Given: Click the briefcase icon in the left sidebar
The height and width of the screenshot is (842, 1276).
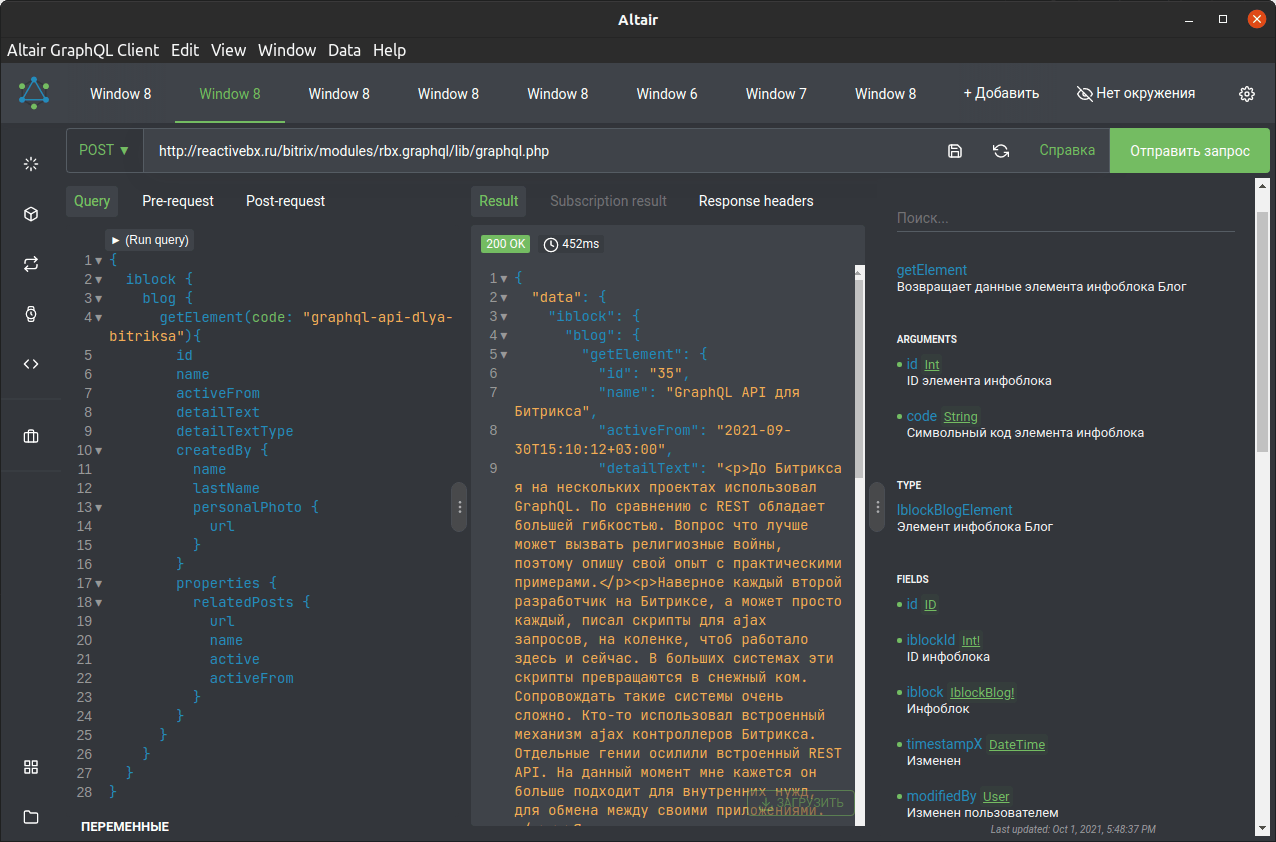Looking at the screenshot, I should point(31,436).
